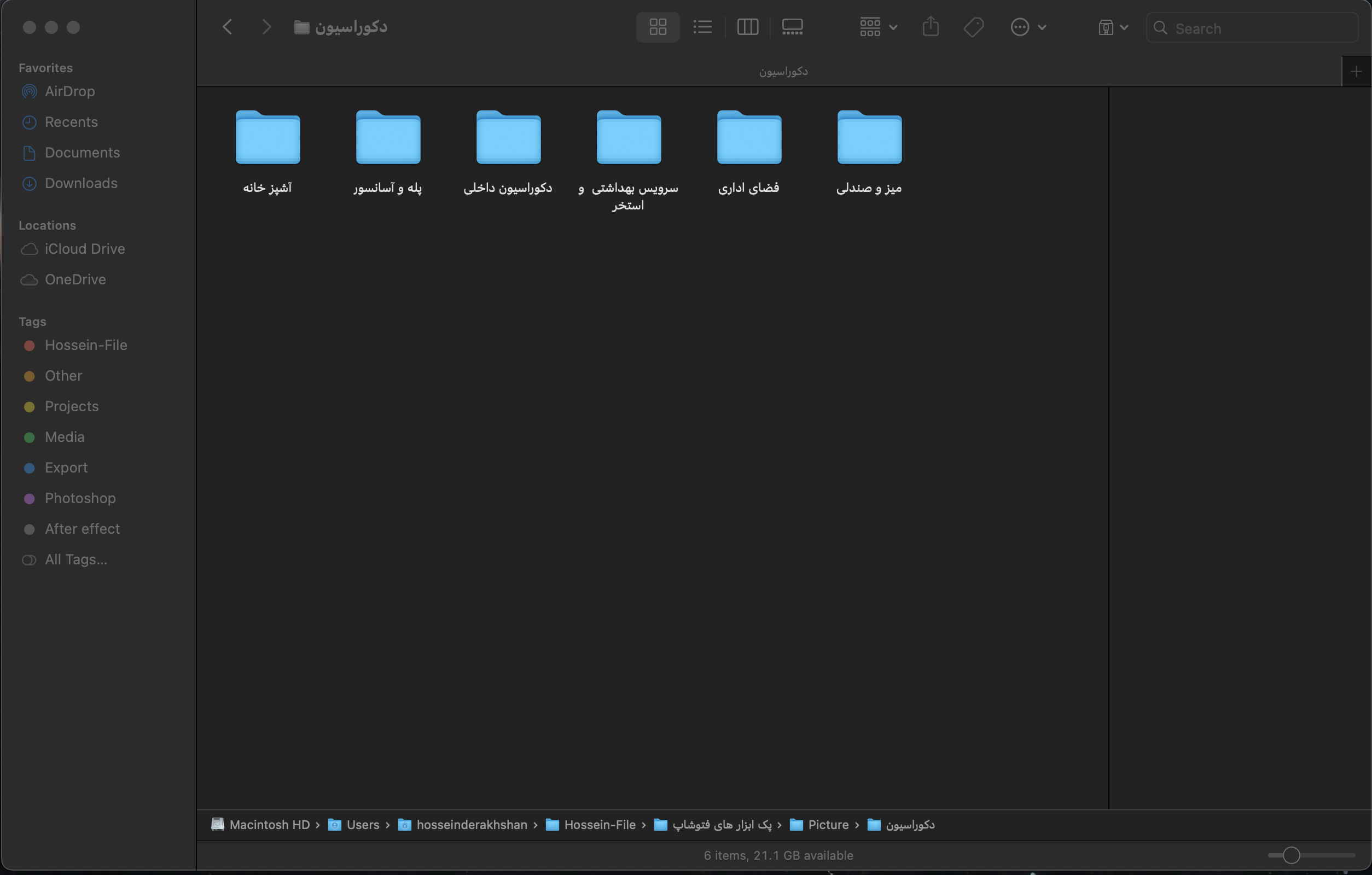Go forward with the right chevron button
The height and width of the screenshot is (875, 1372).
coord(266,27)
